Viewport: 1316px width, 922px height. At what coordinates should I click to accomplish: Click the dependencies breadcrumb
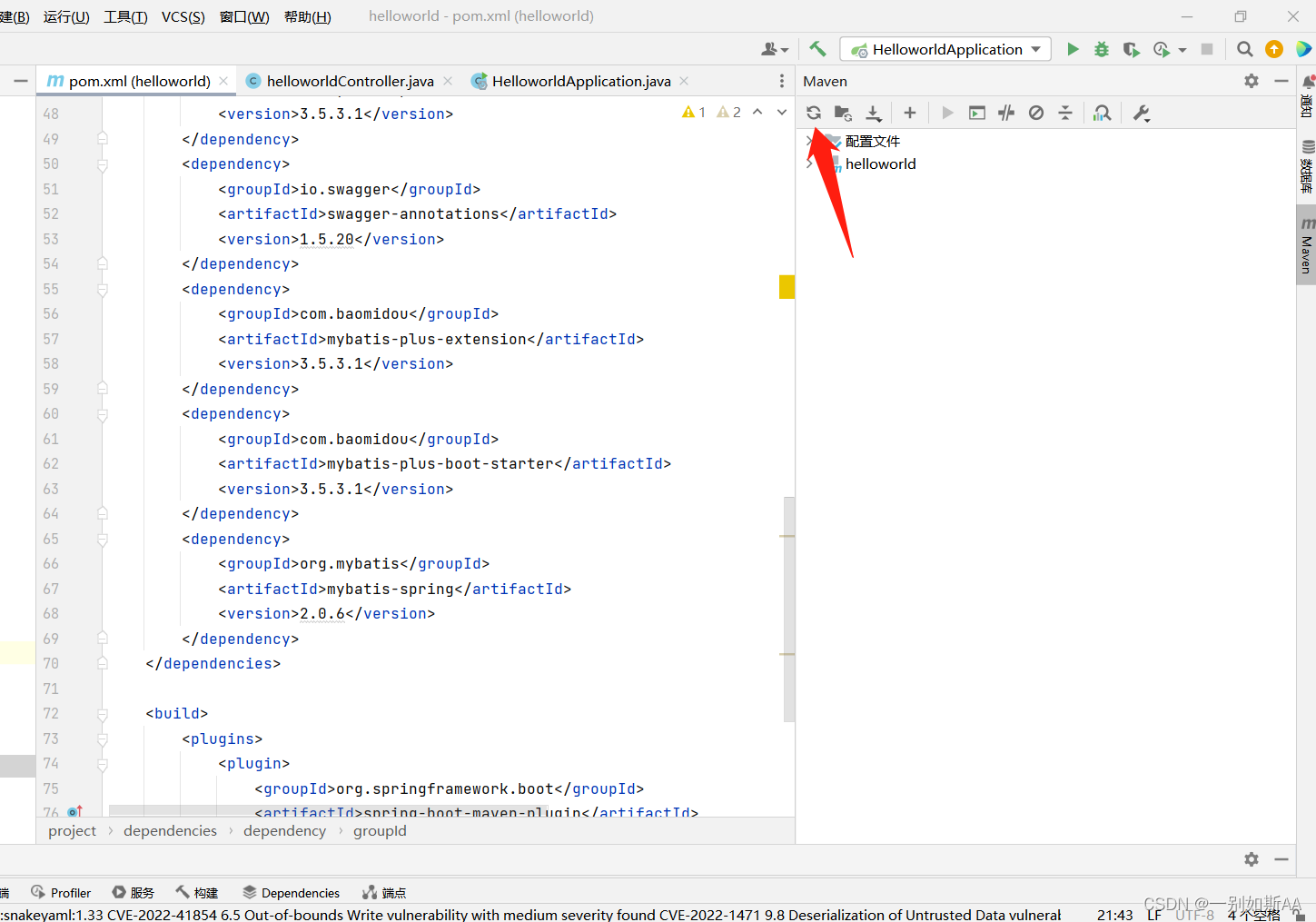[x=171, y=830]
